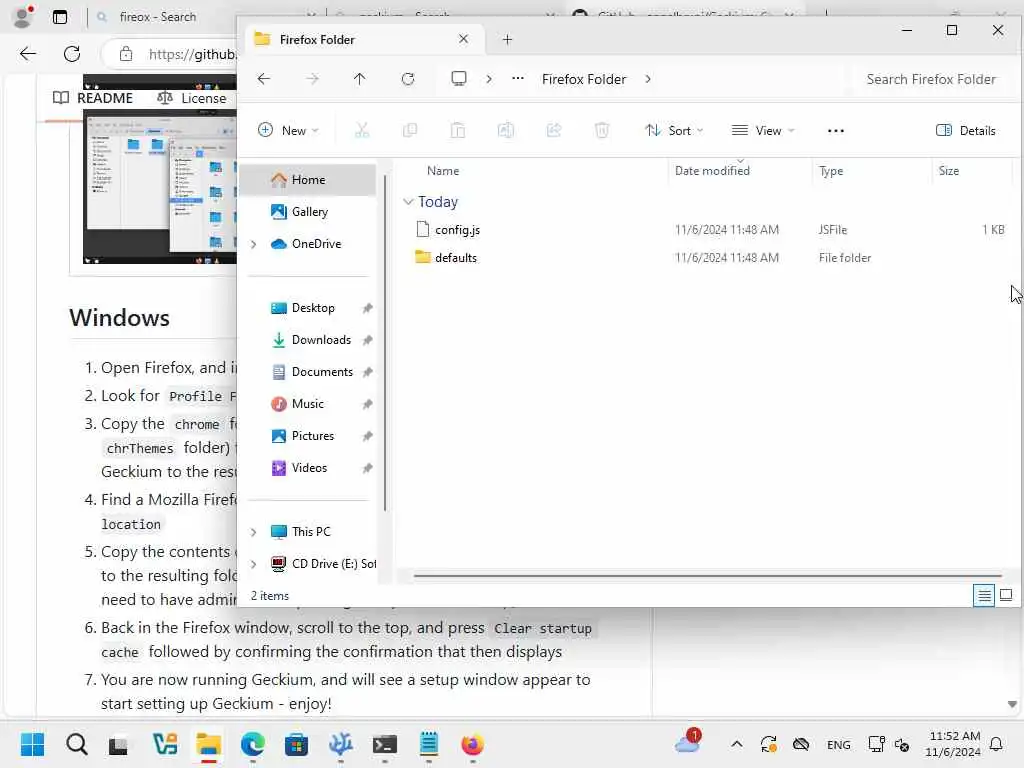Open the See more ellipsis in toolbar
Screen dimensions: 1024x768
pyautogui.click(x=835, y=131)
